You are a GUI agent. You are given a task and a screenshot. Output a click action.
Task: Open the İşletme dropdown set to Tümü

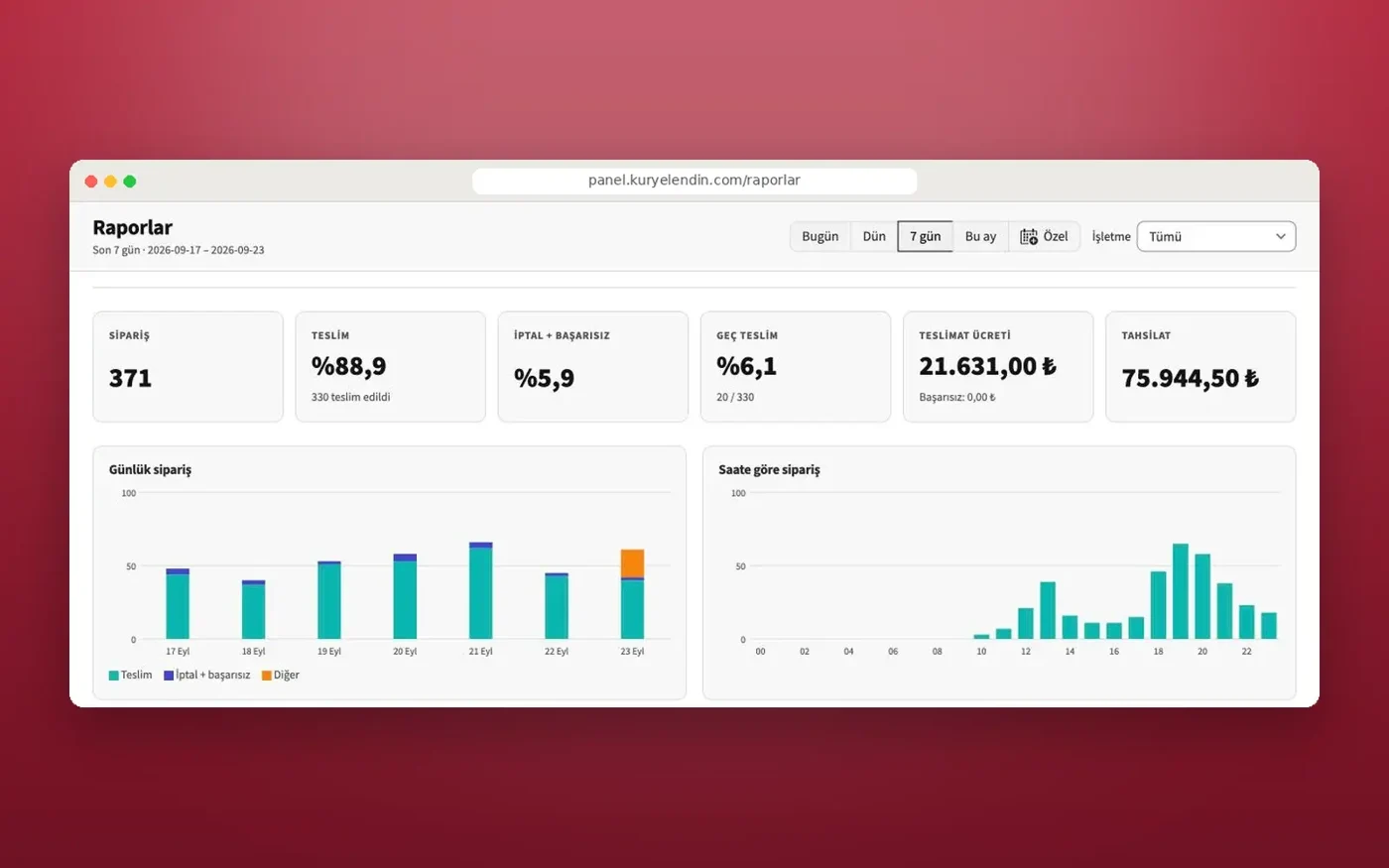[1216, 236]
